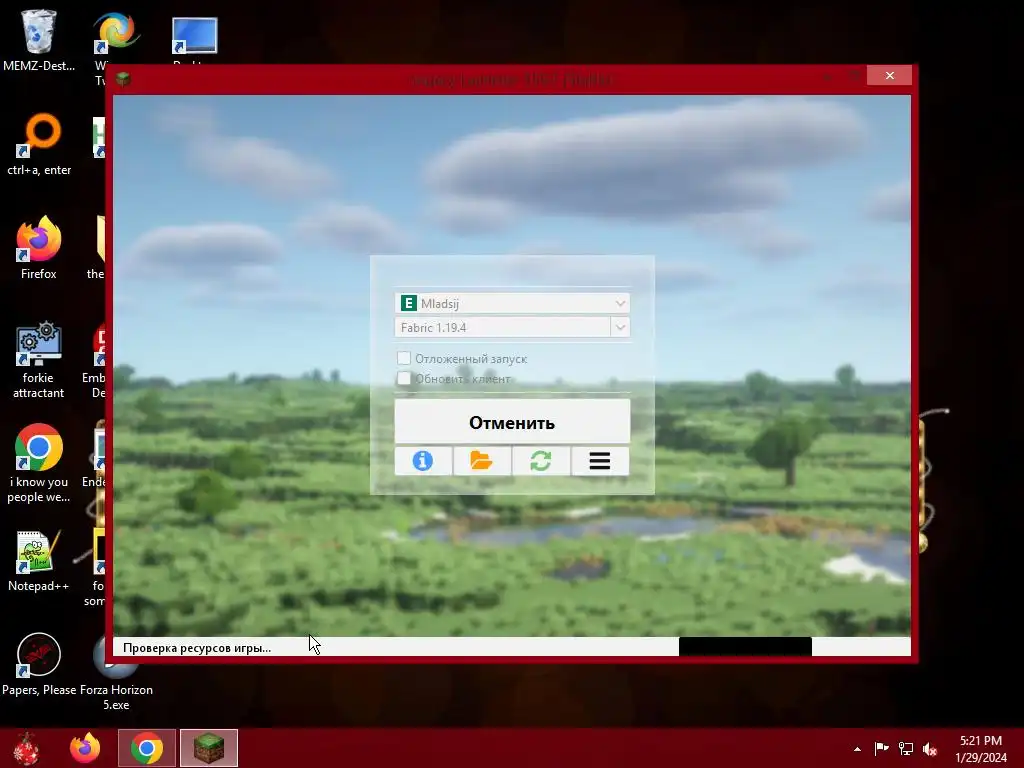1024x768 pixels.
Task: Close the launcher window
Action: pos(889,76)
